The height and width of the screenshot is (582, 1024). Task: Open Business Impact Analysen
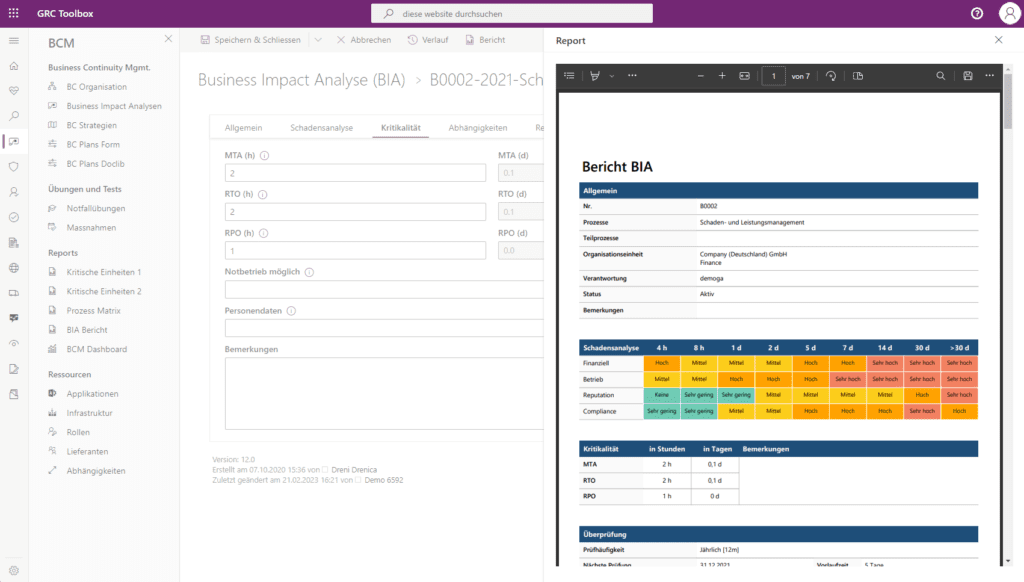[114, 106]
